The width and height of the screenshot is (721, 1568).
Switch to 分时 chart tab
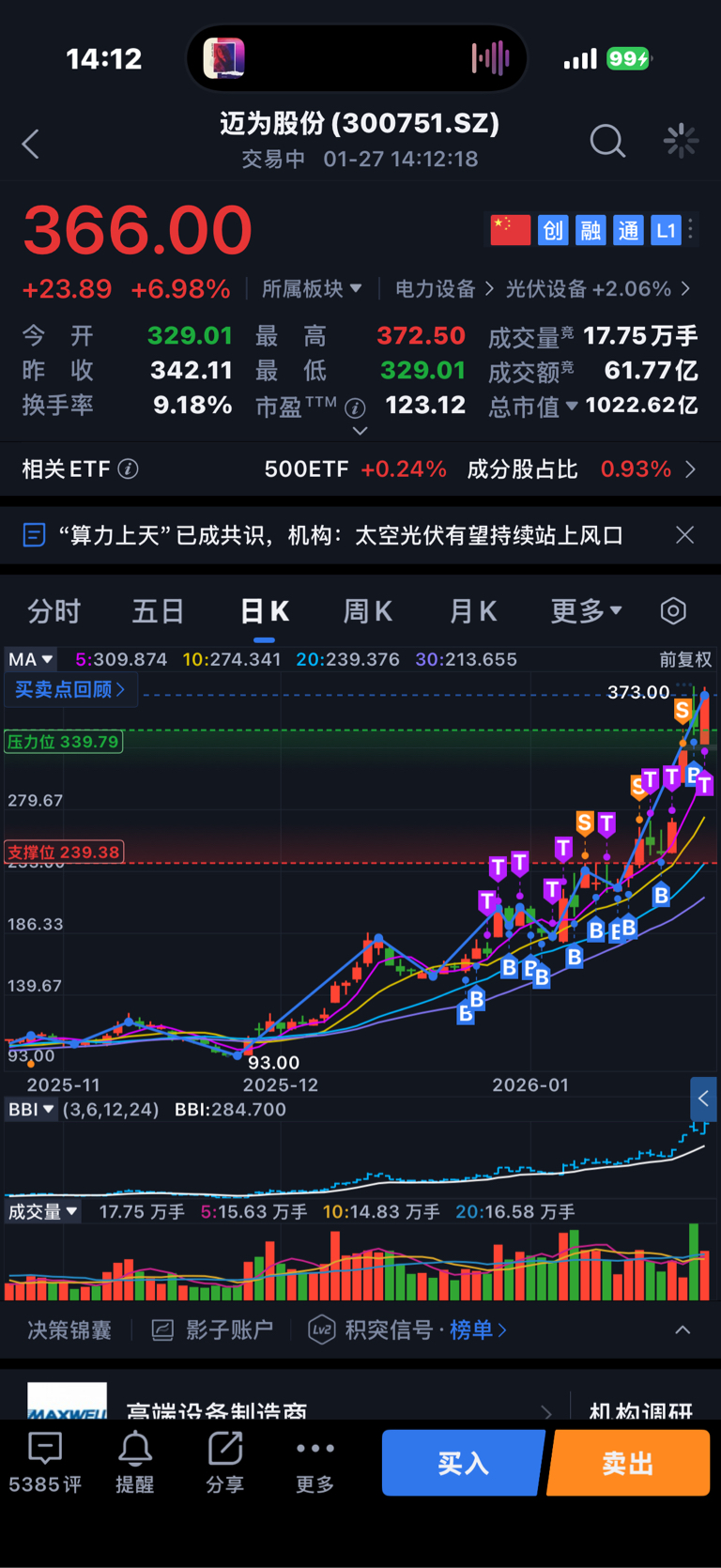[x=54, y=611]
